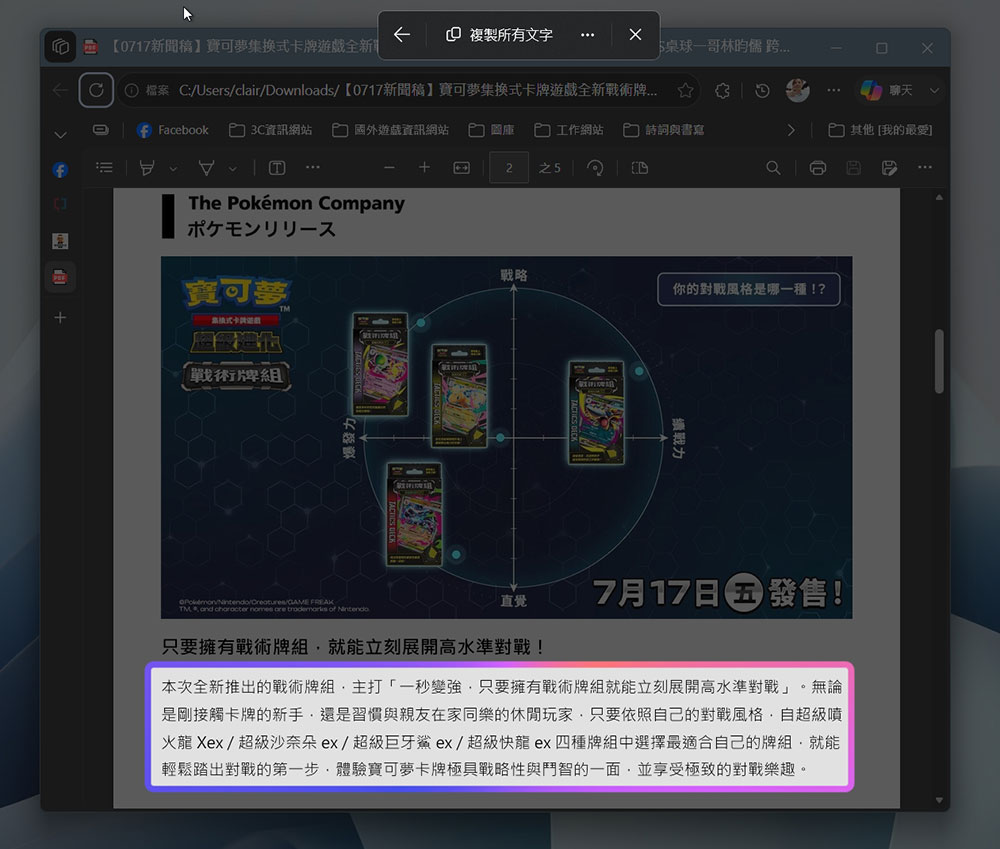Click the 複製所有文字 copy all text button
This screenshot has height=849, width=1000.
click(x=499, y=34)
